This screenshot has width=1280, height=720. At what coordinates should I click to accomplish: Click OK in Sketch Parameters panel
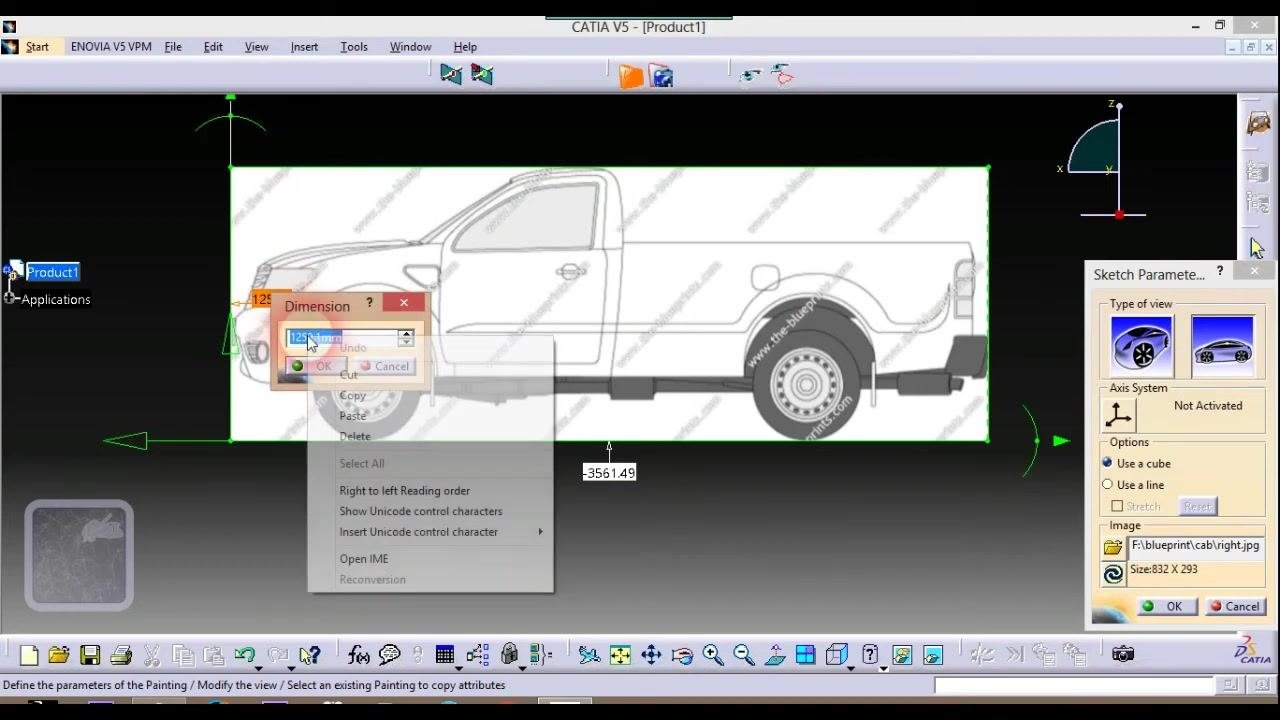click(x=1166, y=606)
